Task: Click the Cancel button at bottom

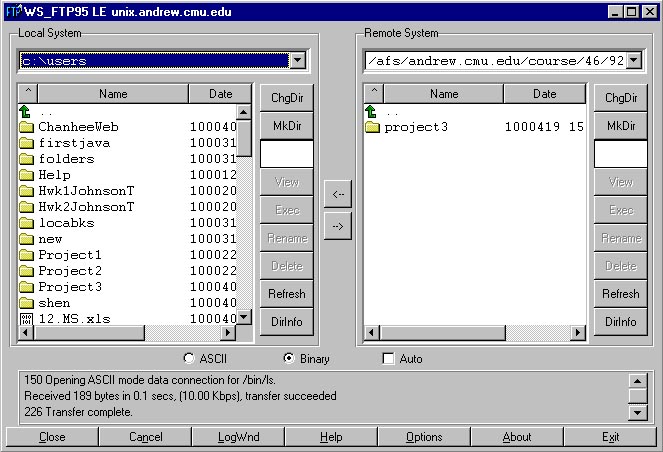Action: [x=145, y=437]
